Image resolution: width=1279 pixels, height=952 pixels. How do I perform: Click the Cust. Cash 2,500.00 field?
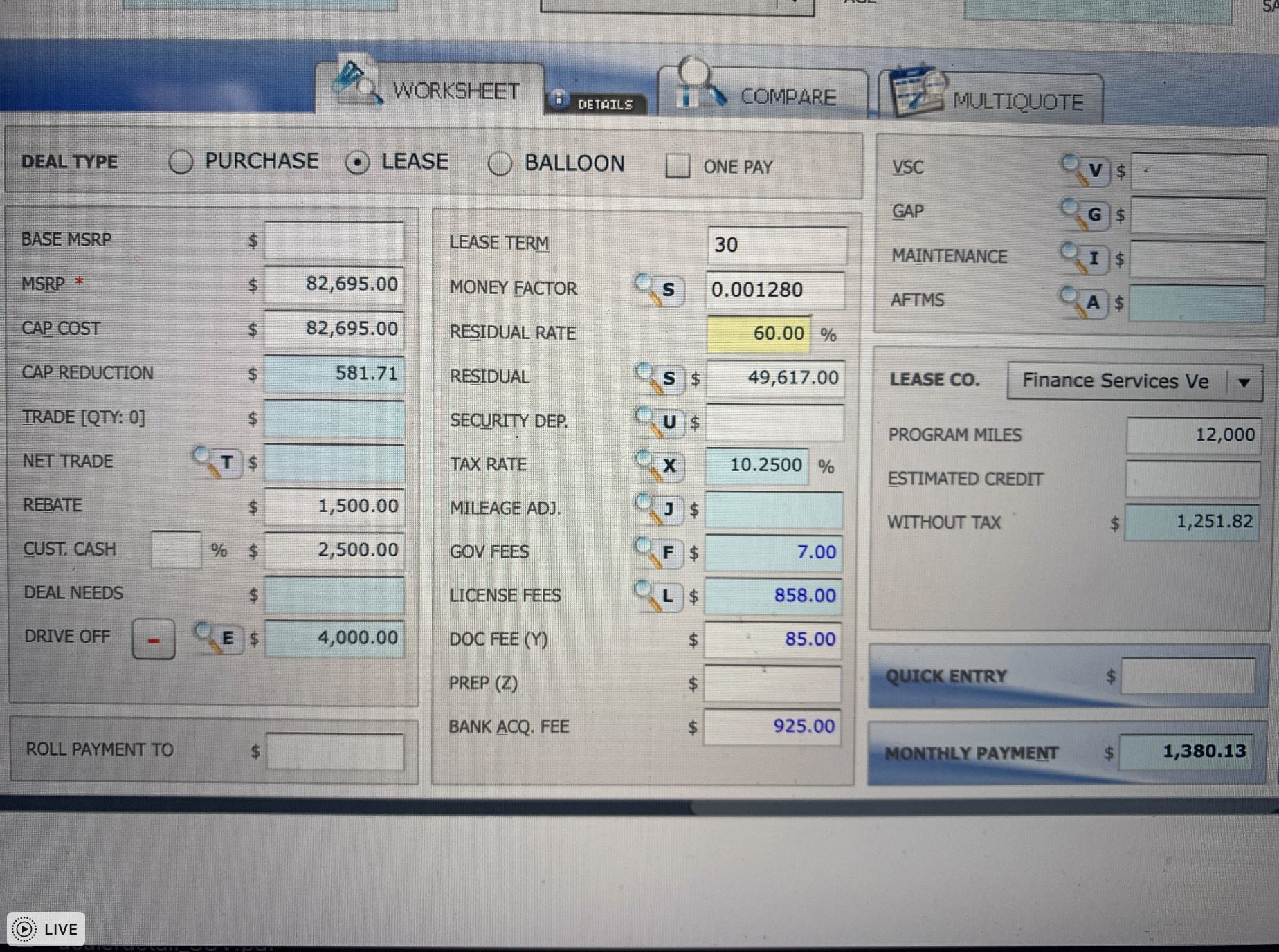tap(334, 551)
